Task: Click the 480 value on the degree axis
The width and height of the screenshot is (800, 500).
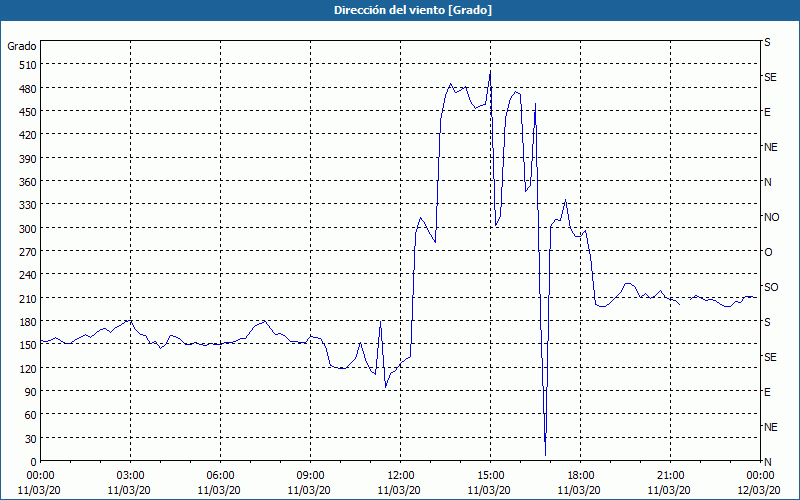Action: (x=28, y=88)
